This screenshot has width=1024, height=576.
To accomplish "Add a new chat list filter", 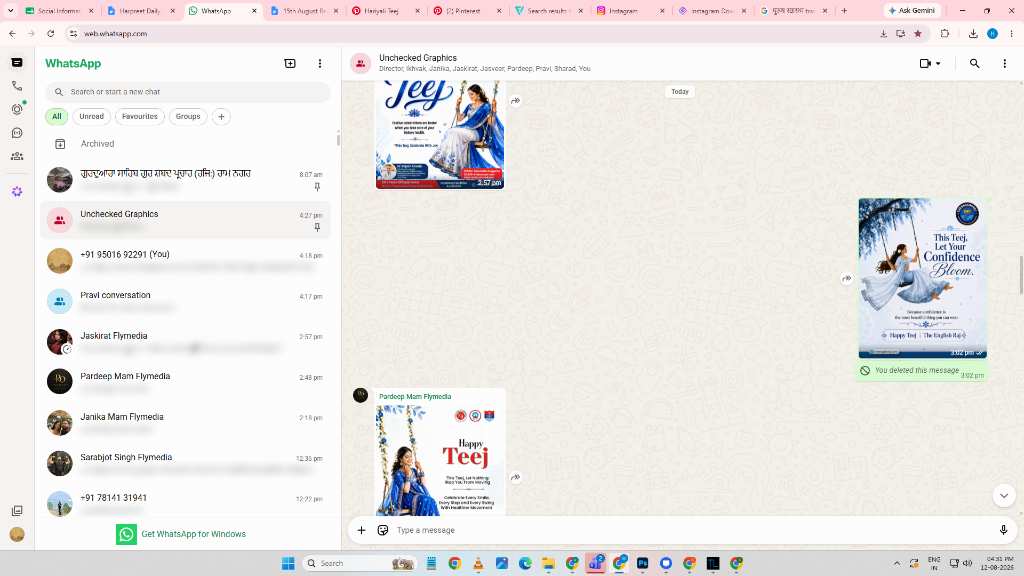I will (x=221, y=116).
